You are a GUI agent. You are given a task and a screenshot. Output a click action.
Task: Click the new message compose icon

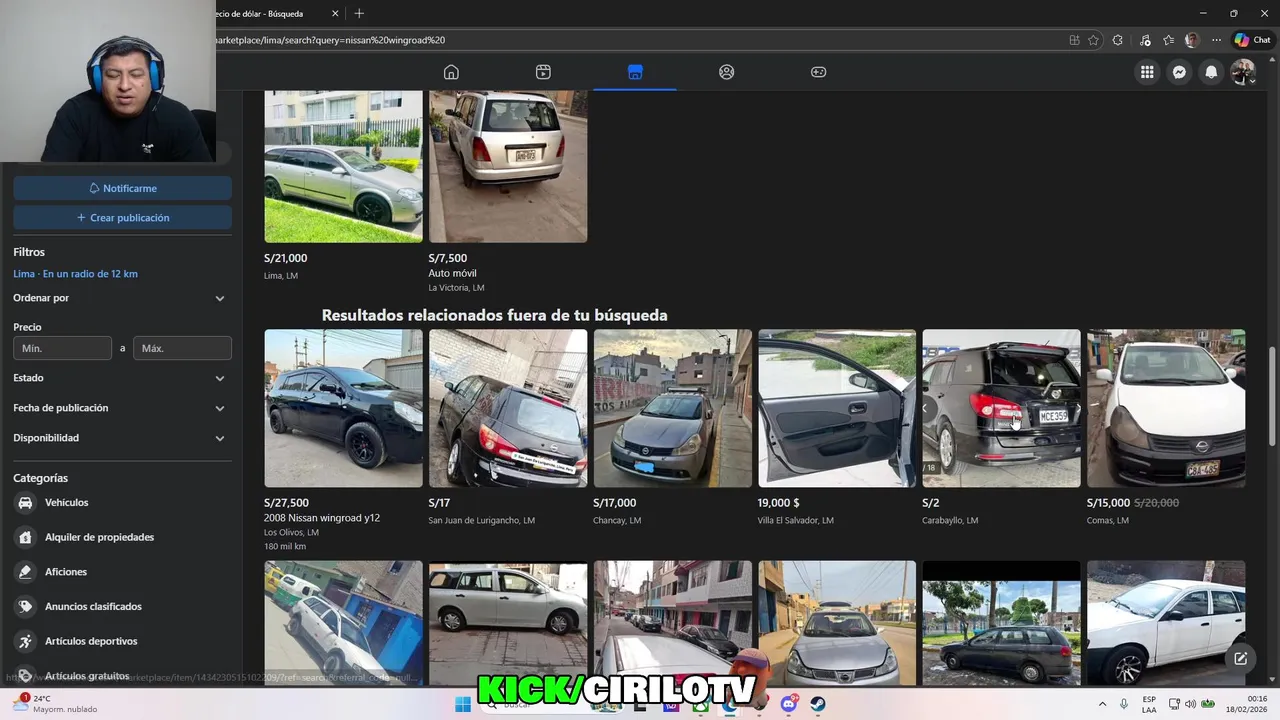point(1240,658)
